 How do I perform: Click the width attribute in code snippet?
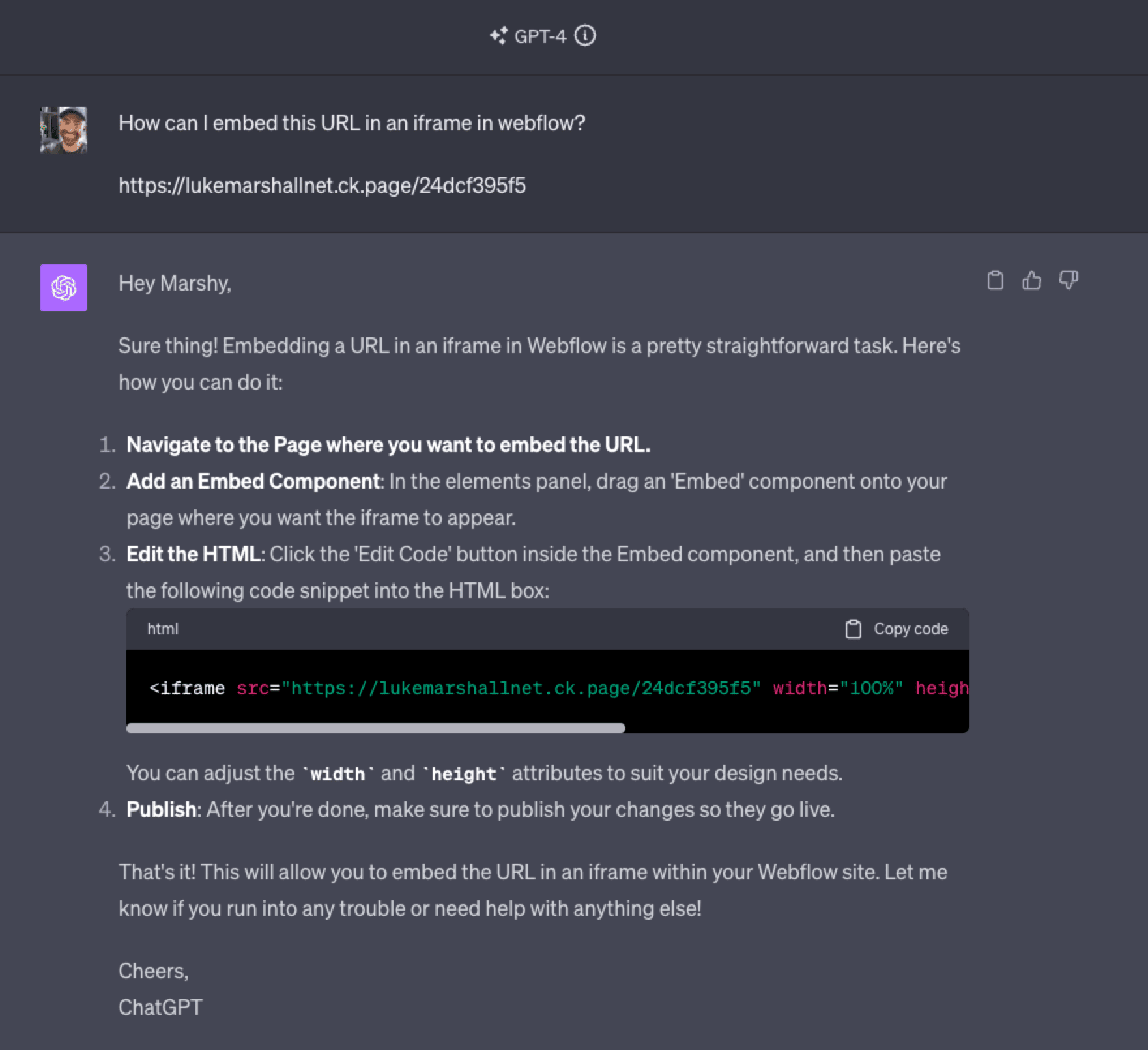(799, 688)
